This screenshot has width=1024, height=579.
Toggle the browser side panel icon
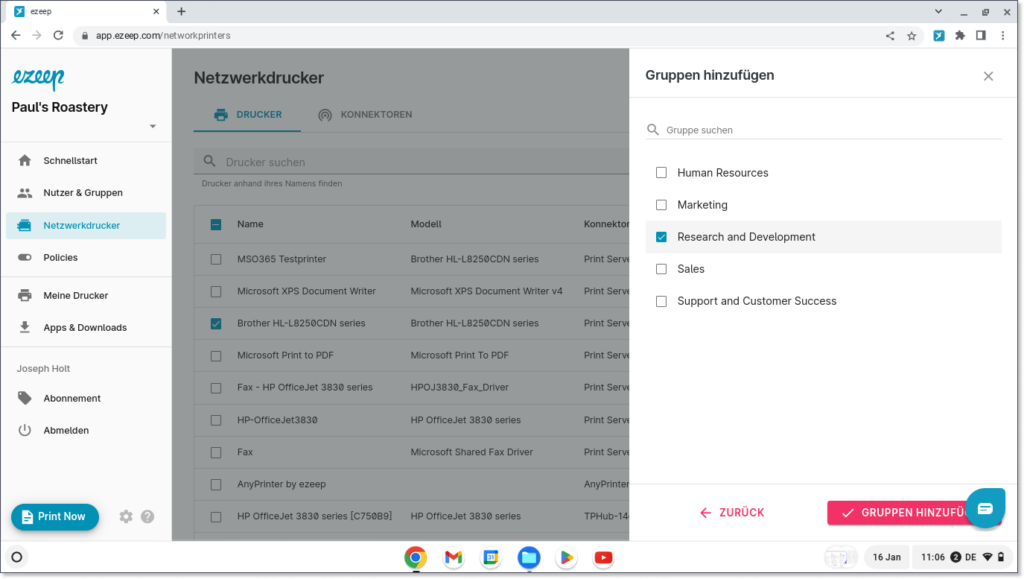pos(981,36)
